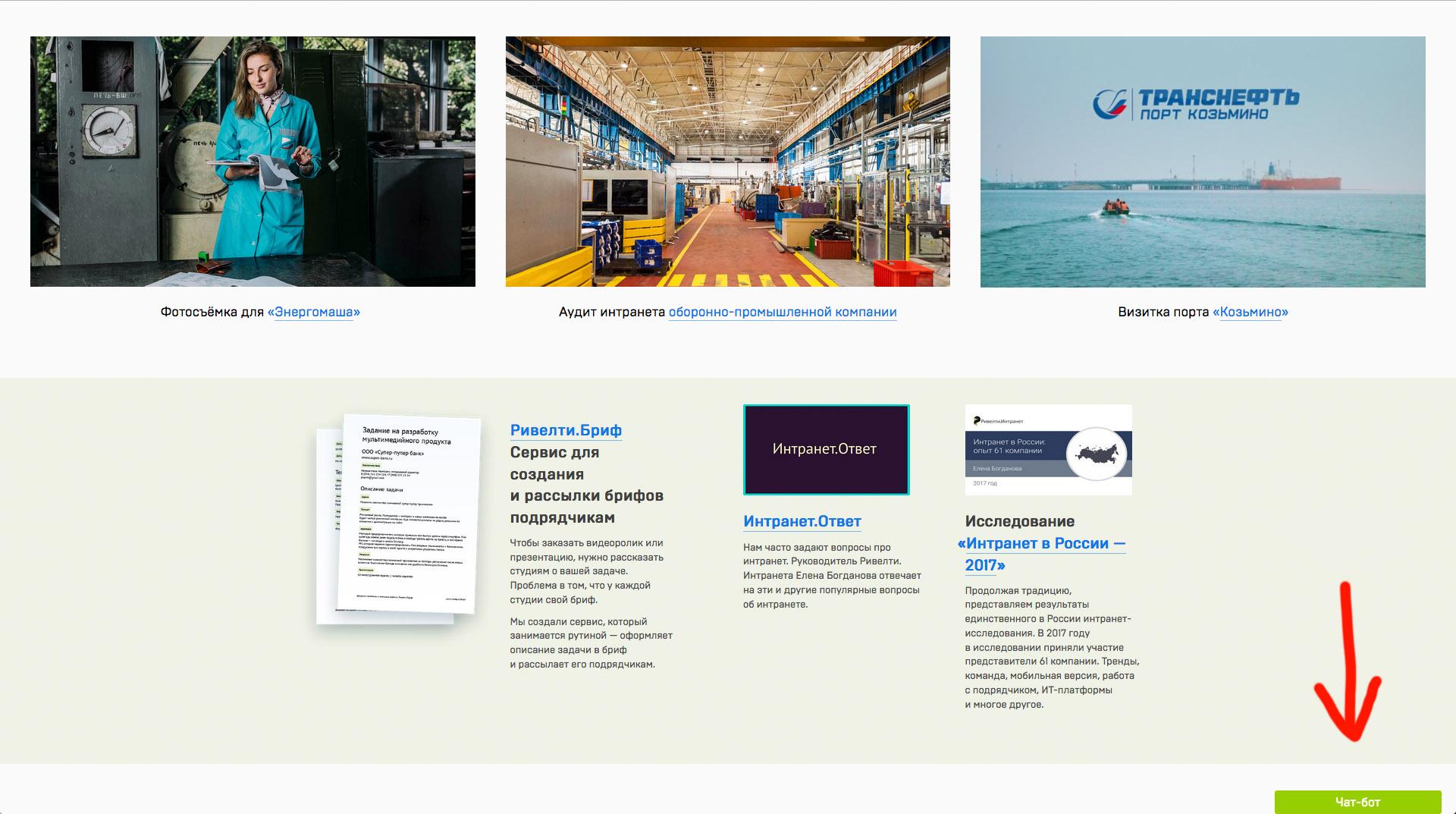The image size is (1456, 814).
Task: Click the factory hall audit image
Action: click(x=728, y=162)
